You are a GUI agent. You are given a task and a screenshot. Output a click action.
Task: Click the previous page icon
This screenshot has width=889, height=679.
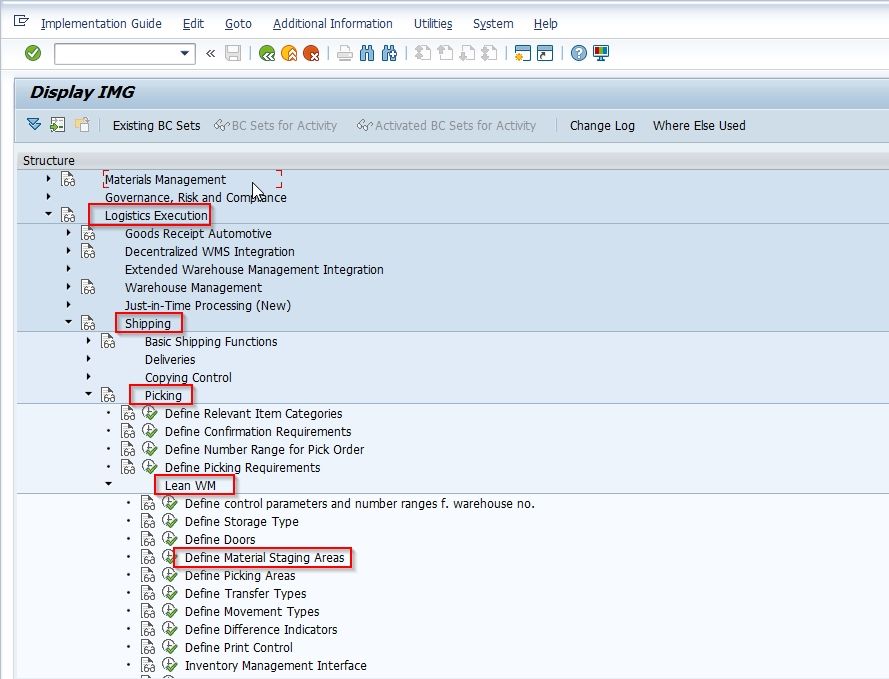point(445,53)
